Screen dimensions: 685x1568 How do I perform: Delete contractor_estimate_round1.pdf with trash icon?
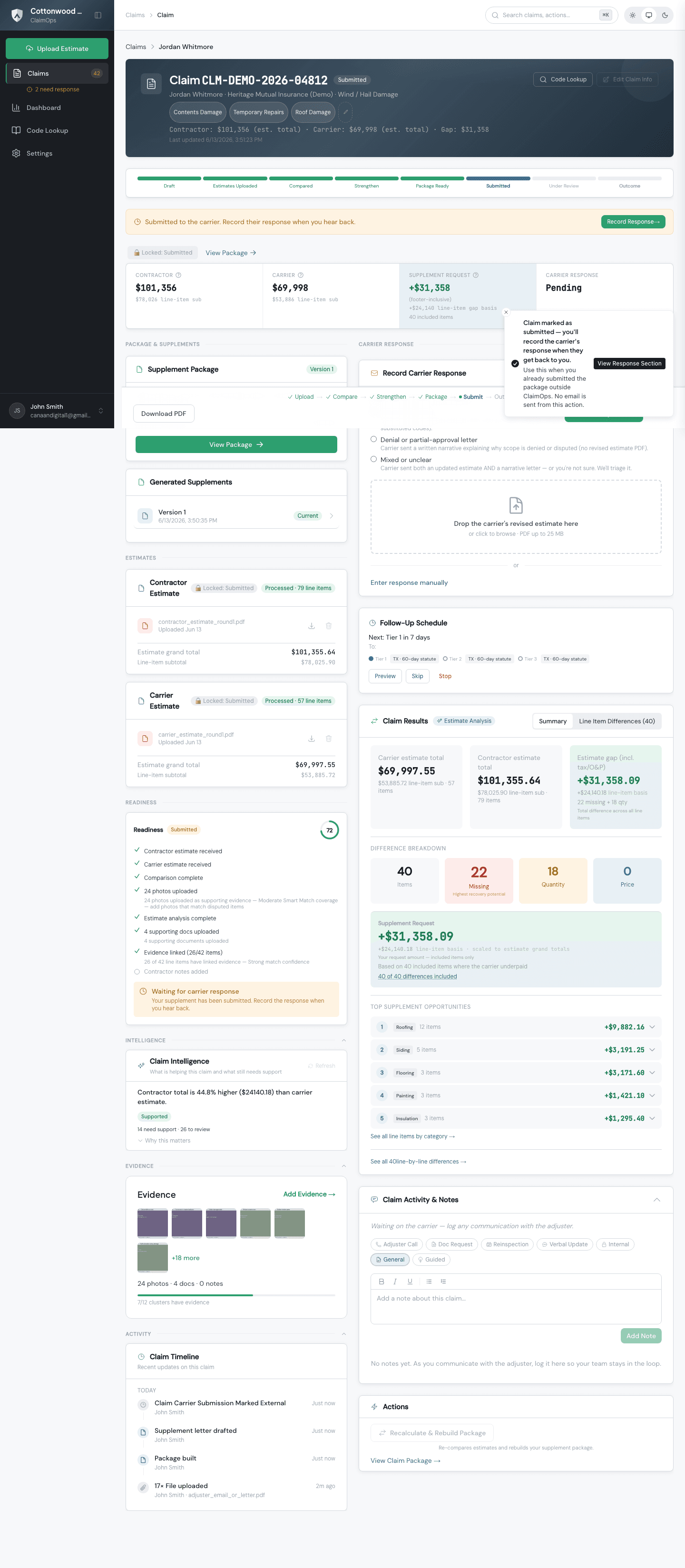tap(329, 626)
